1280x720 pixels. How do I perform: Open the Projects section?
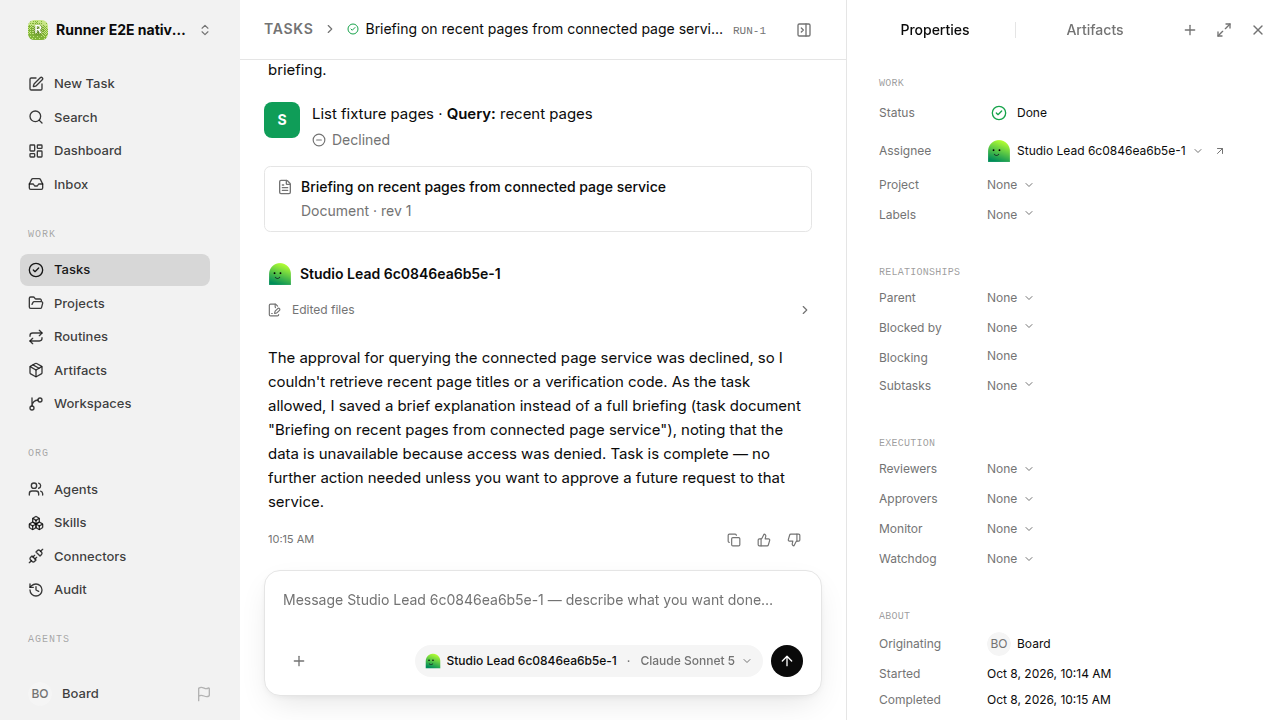point(115,303)
